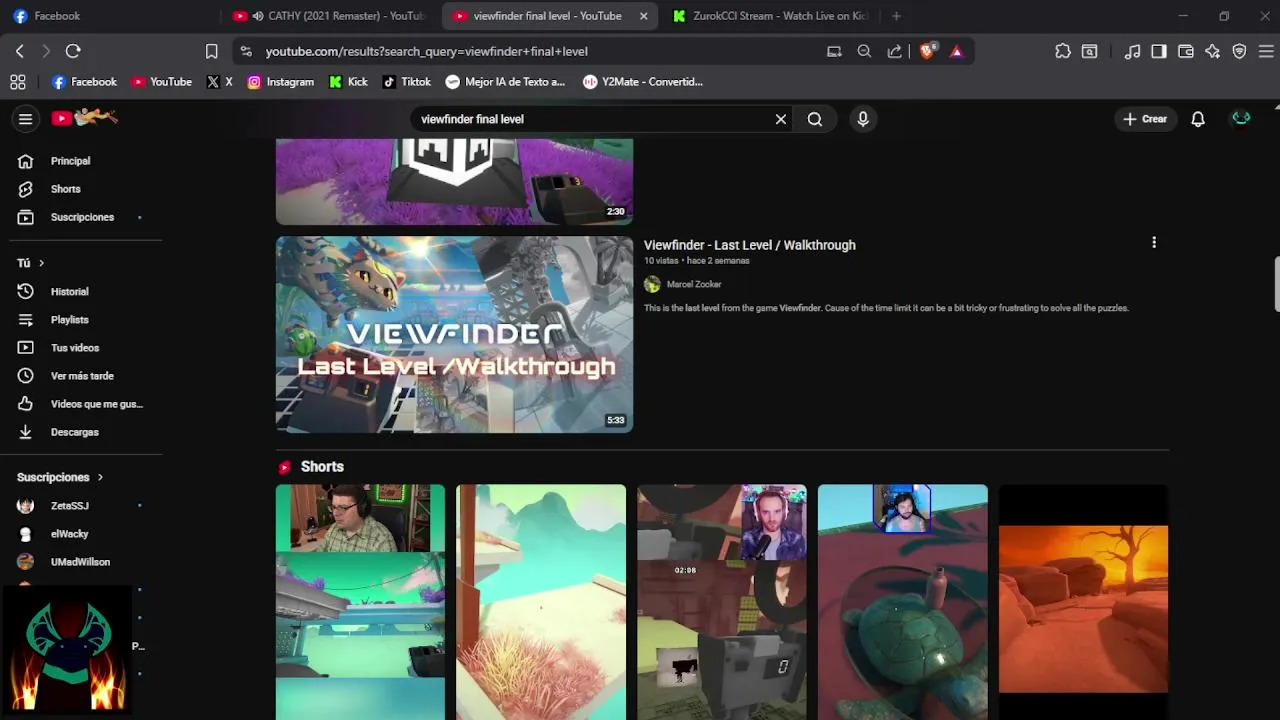Image resolution: width=1280 pixels, height=720 pixels.
Task: Open Tiktok bookmark in bookmarks bar
Action: 407,82
